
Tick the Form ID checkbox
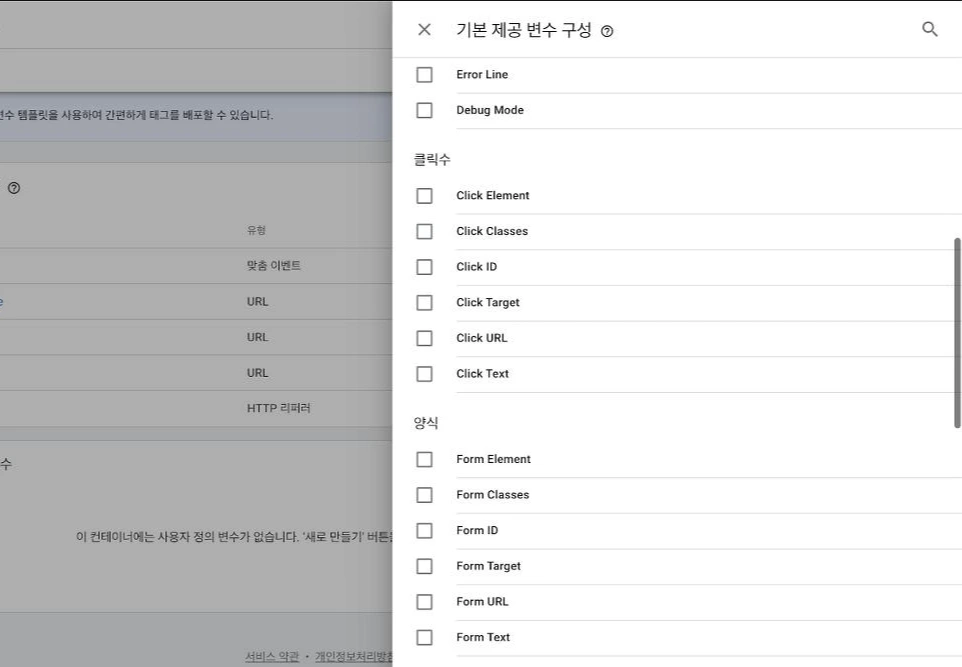click(x=424, y=531)
